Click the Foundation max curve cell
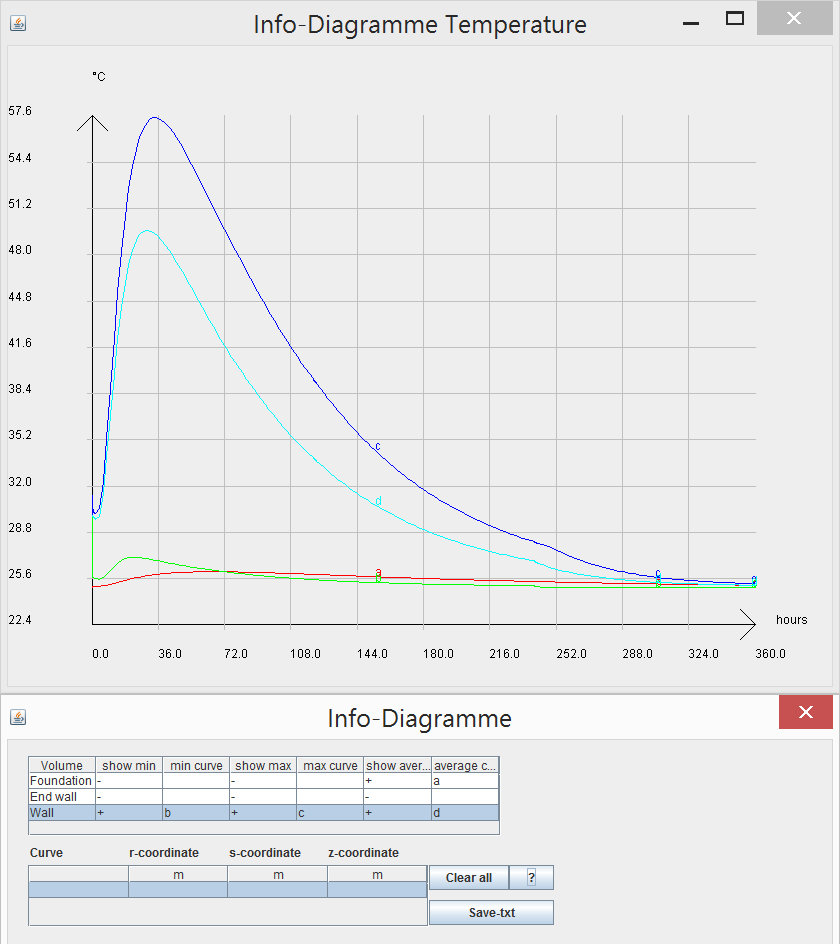This screenshot has height=944, width=840. point(330,781)
